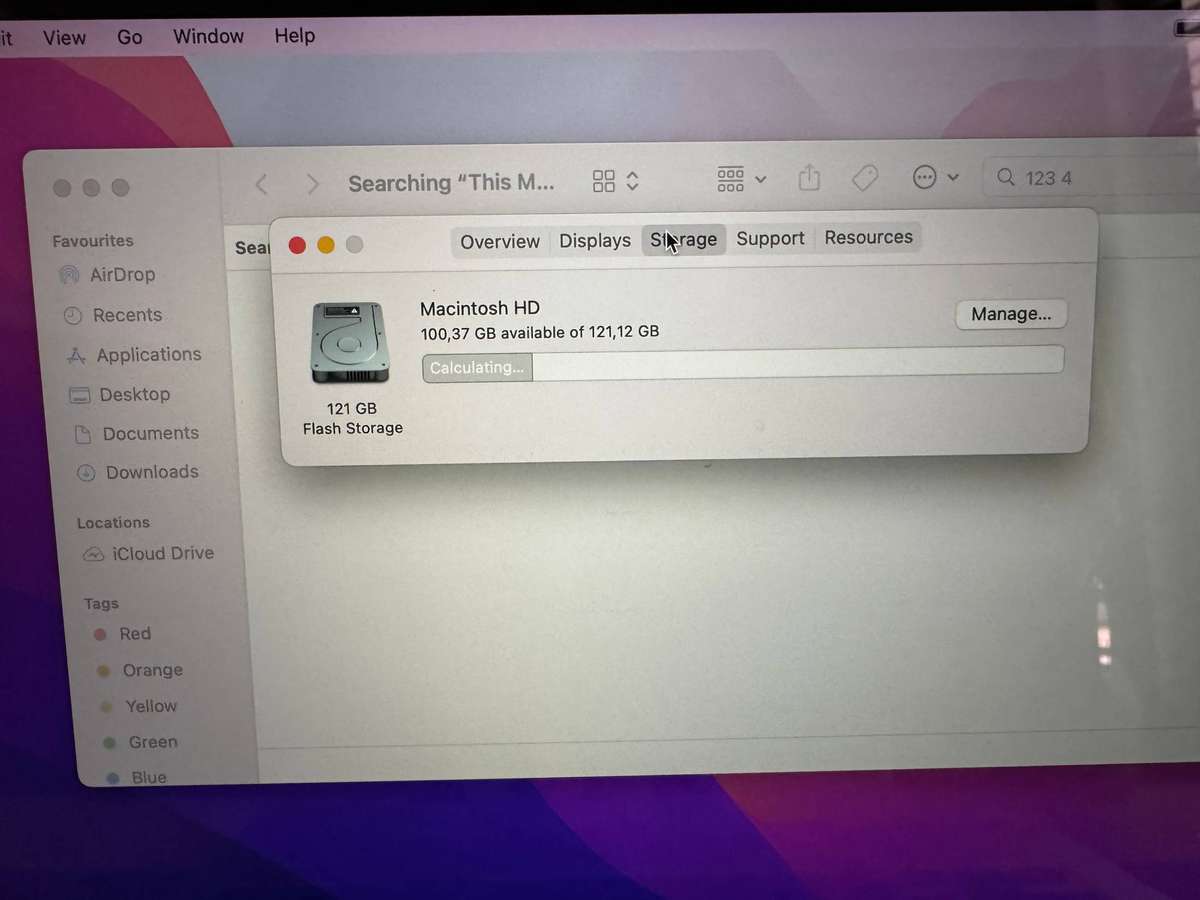Click the Locations sidebar heading

pyautogui.click(x=113, y=523)
